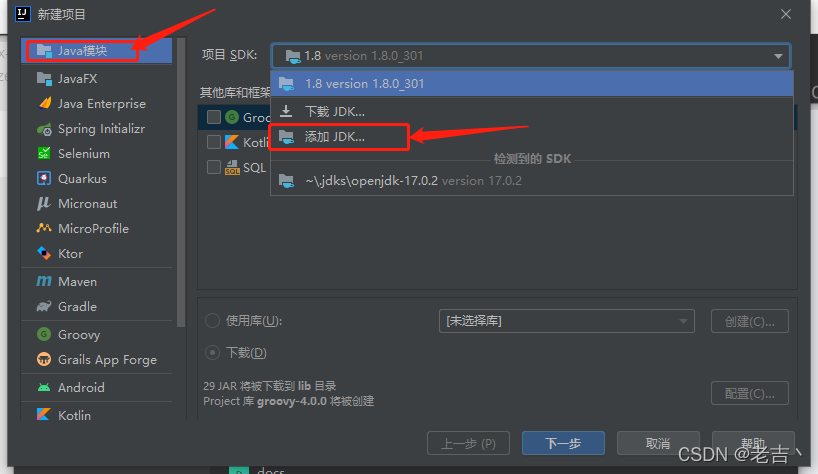The image size is (818, 474).
Task: Select the Micronaut mu icon
Action: [44, 203]
